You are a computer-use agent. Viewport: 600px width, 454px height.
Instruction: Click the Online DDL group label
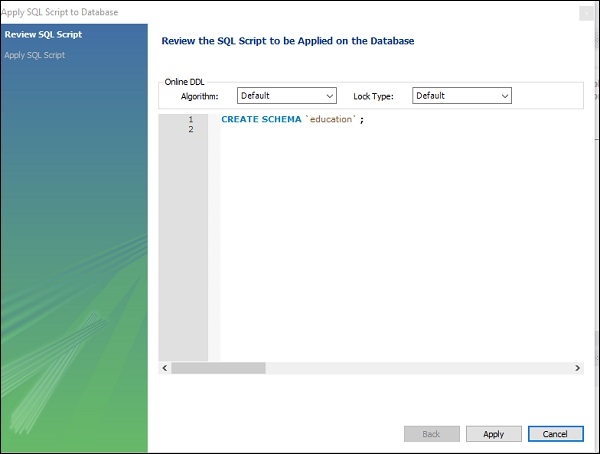pos(184,82)
